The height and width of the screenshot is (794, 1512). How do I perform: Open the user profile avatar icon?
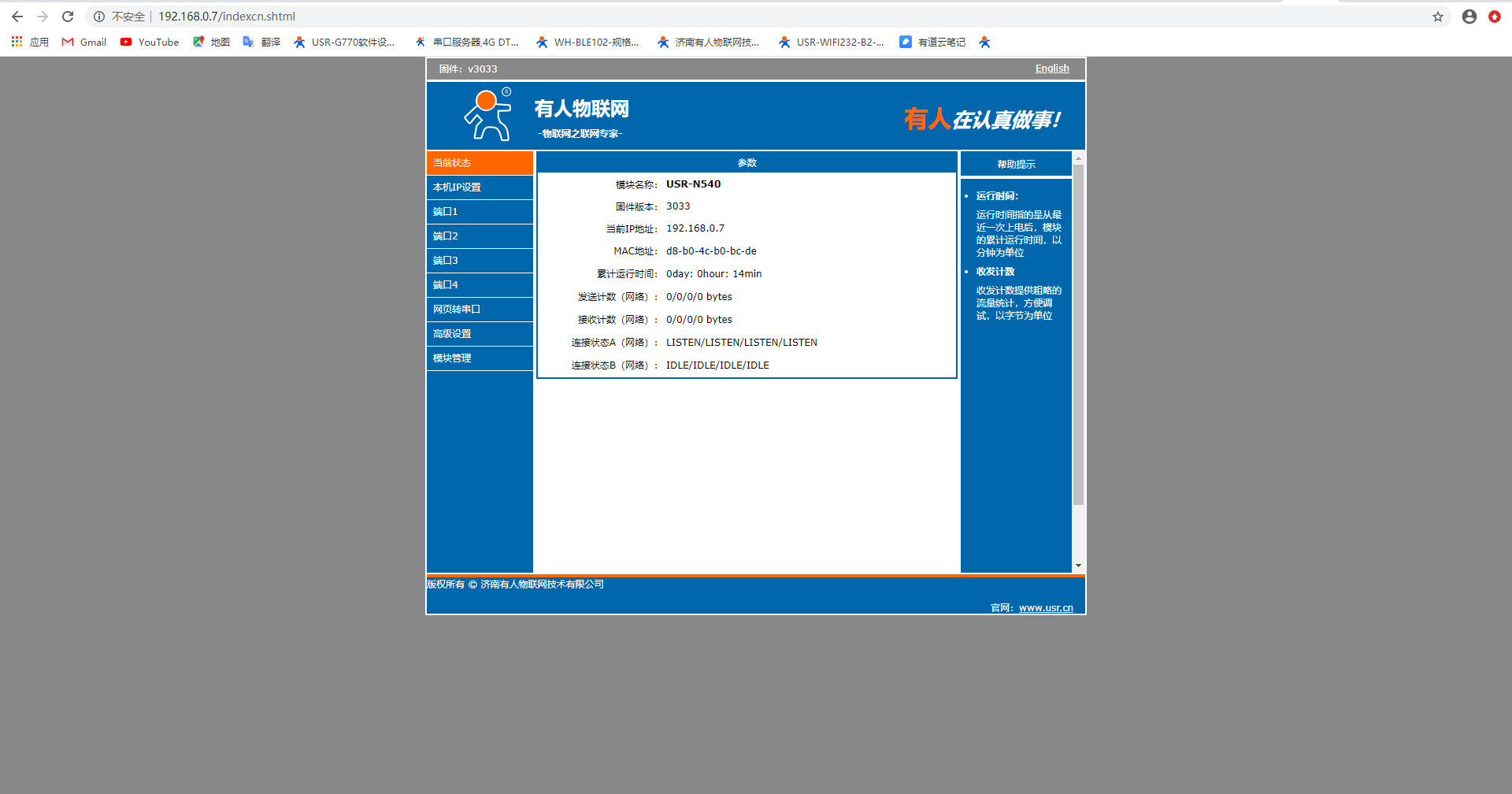(1469, 17)
